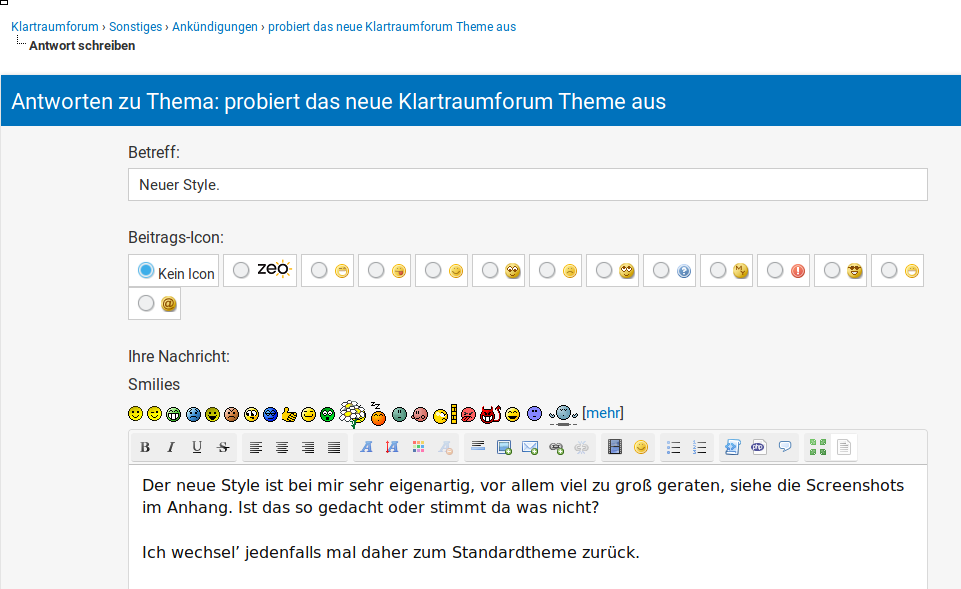The image size is (961, 589).
Task: Click the Betreff subject input field
Action: point(527,185)
